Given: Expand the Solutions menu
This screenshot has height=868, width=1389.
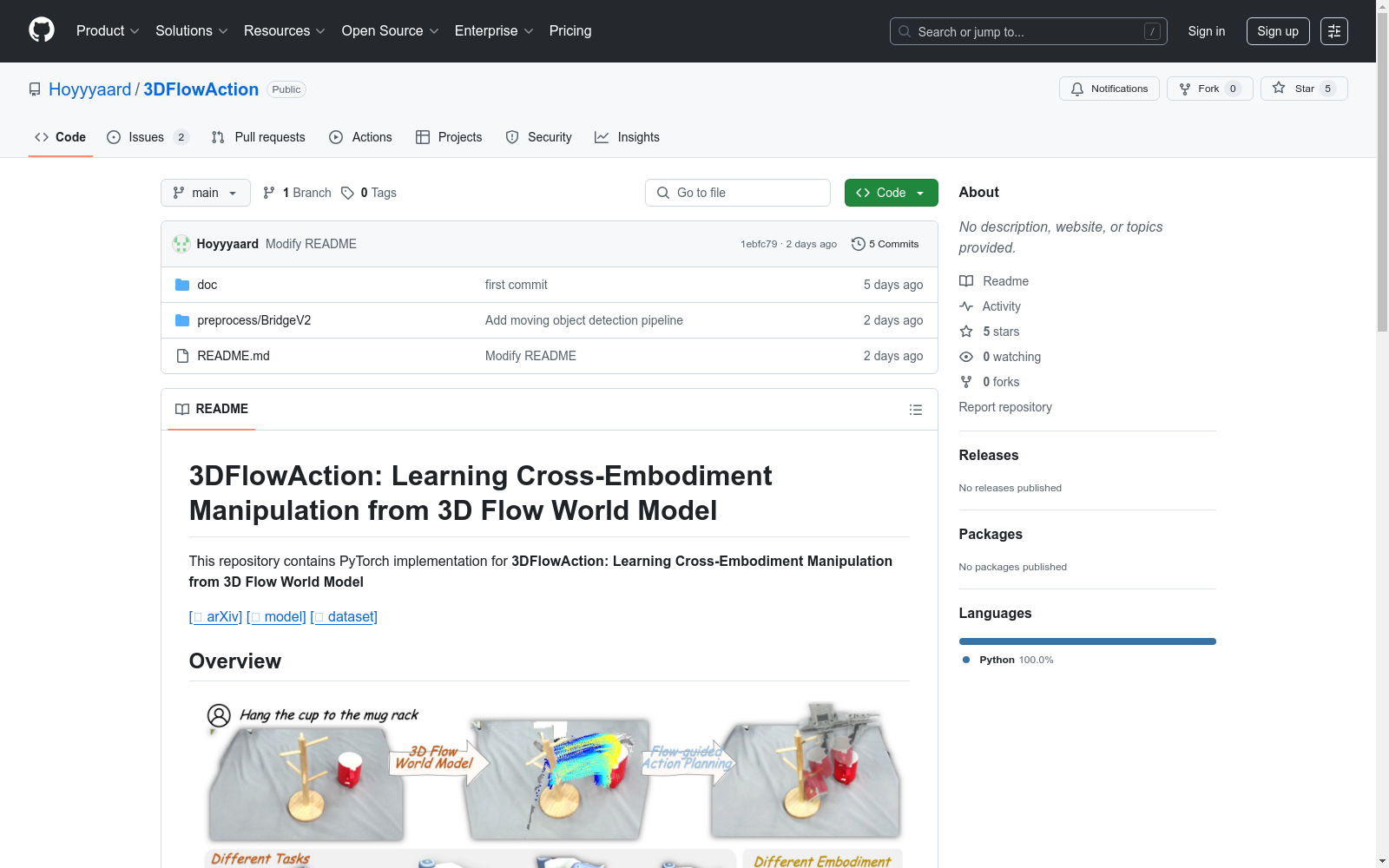Looking at the screenshot, I should 192,31.
